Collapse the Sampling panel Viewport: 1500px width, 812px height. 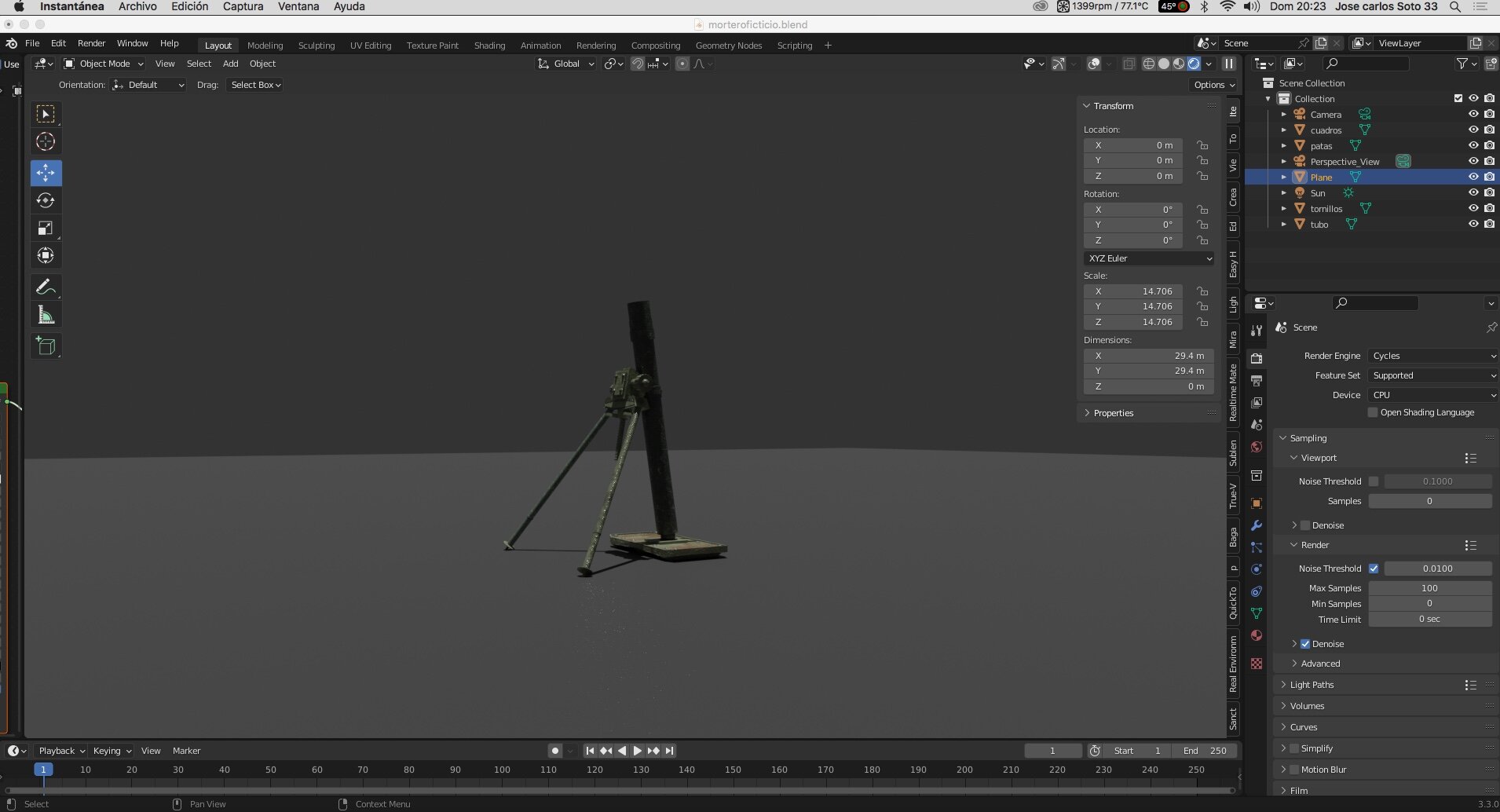(1308, 438)
